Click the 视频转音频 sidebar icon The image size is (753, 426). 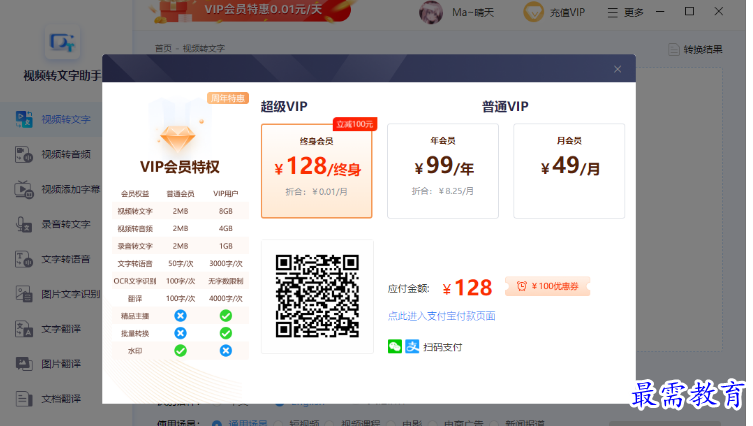click(x=24, y=154)
